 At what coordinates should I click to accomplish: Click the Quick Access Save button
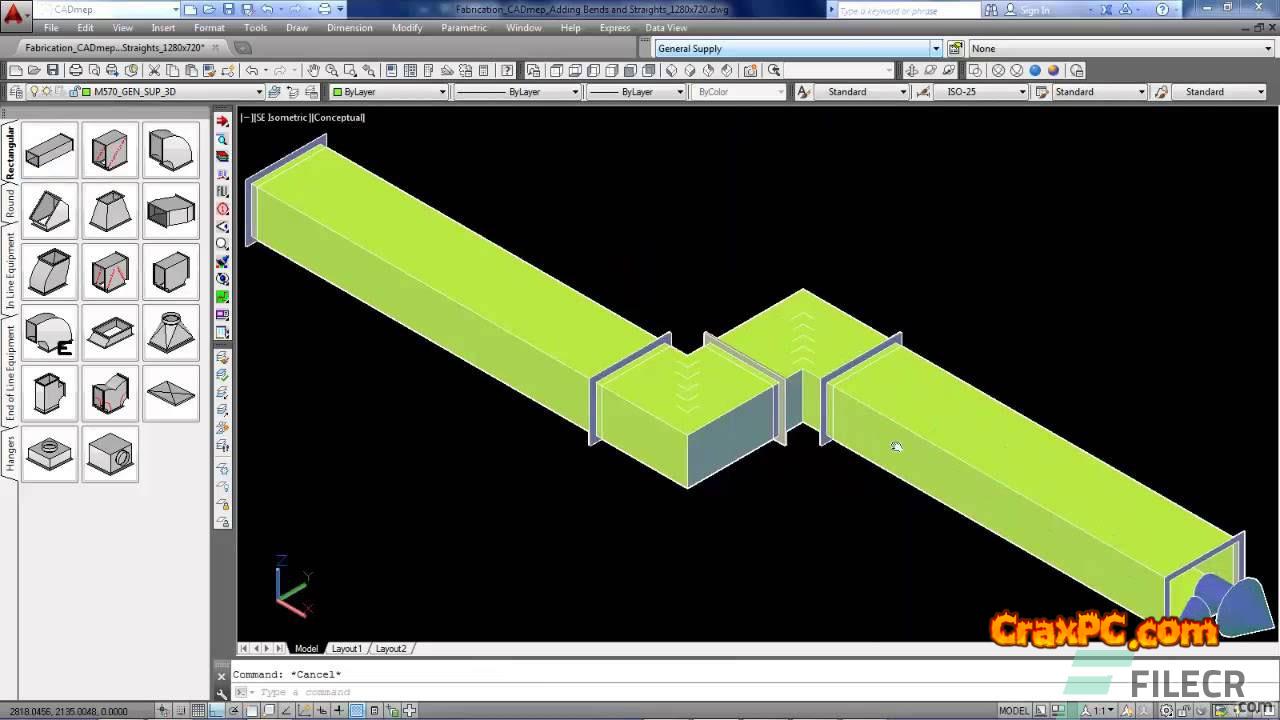pyautogui.click(x=228, y=9)
